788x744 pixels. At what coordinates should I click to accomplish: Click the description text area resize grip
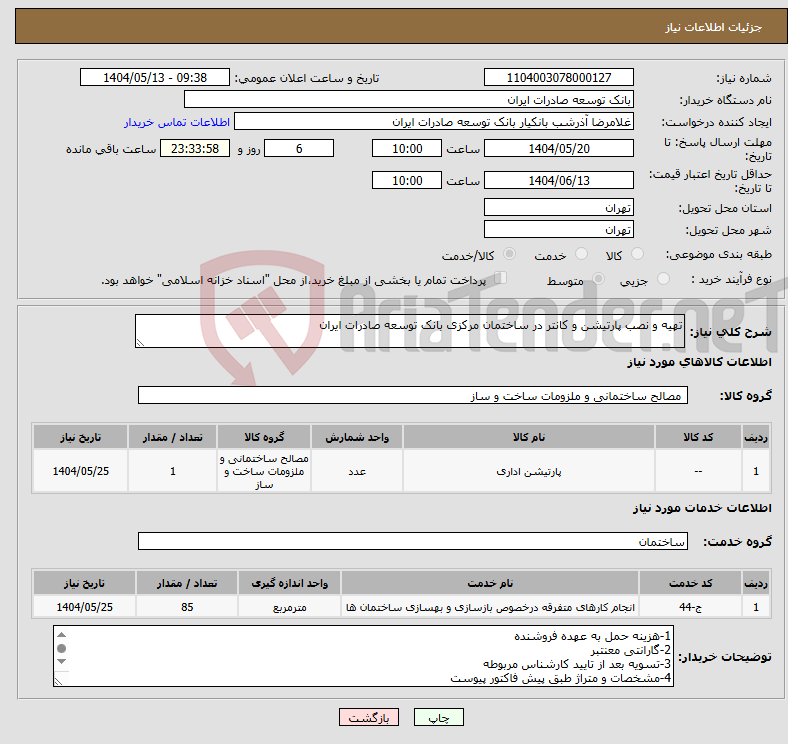point(140,342)
